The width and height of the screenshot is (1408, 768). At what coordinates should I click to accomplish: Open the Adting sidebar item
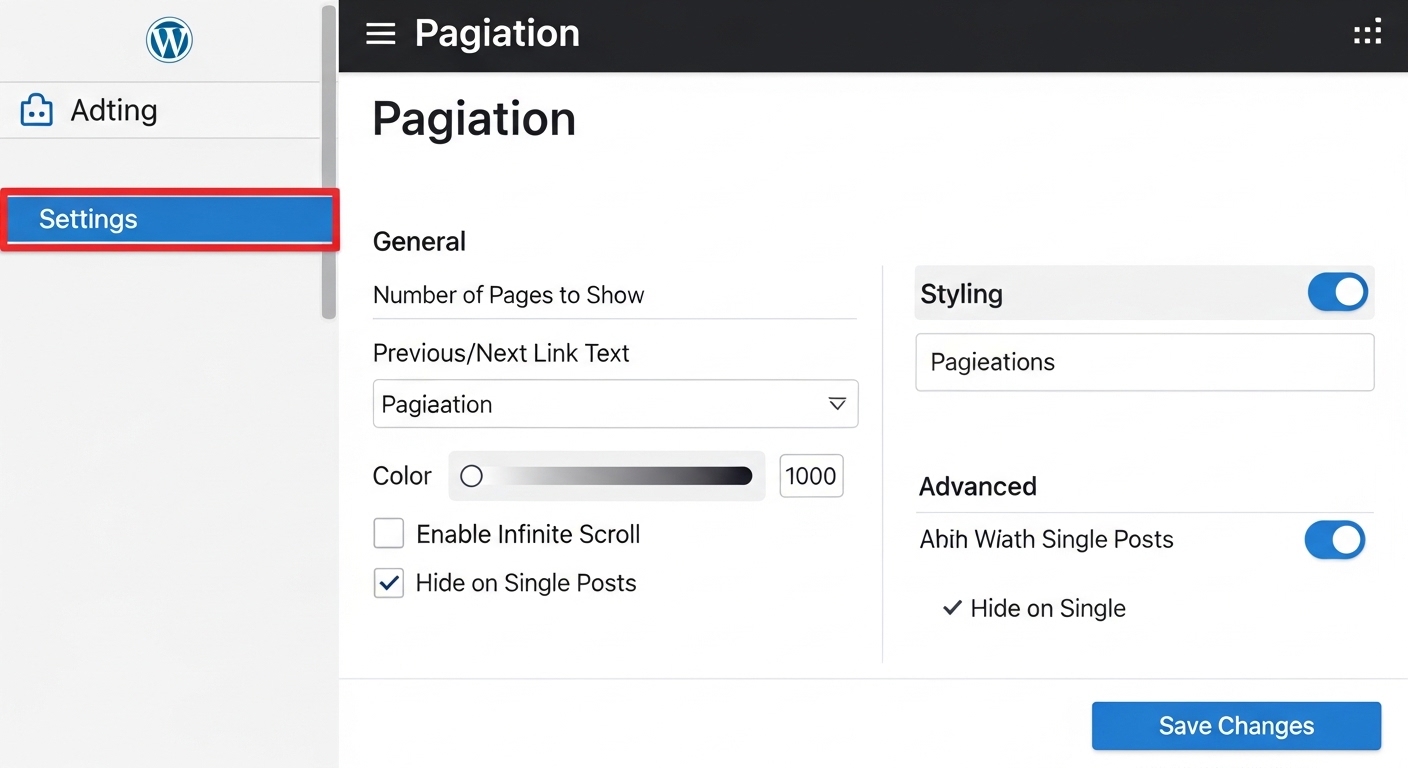[160, 110]
